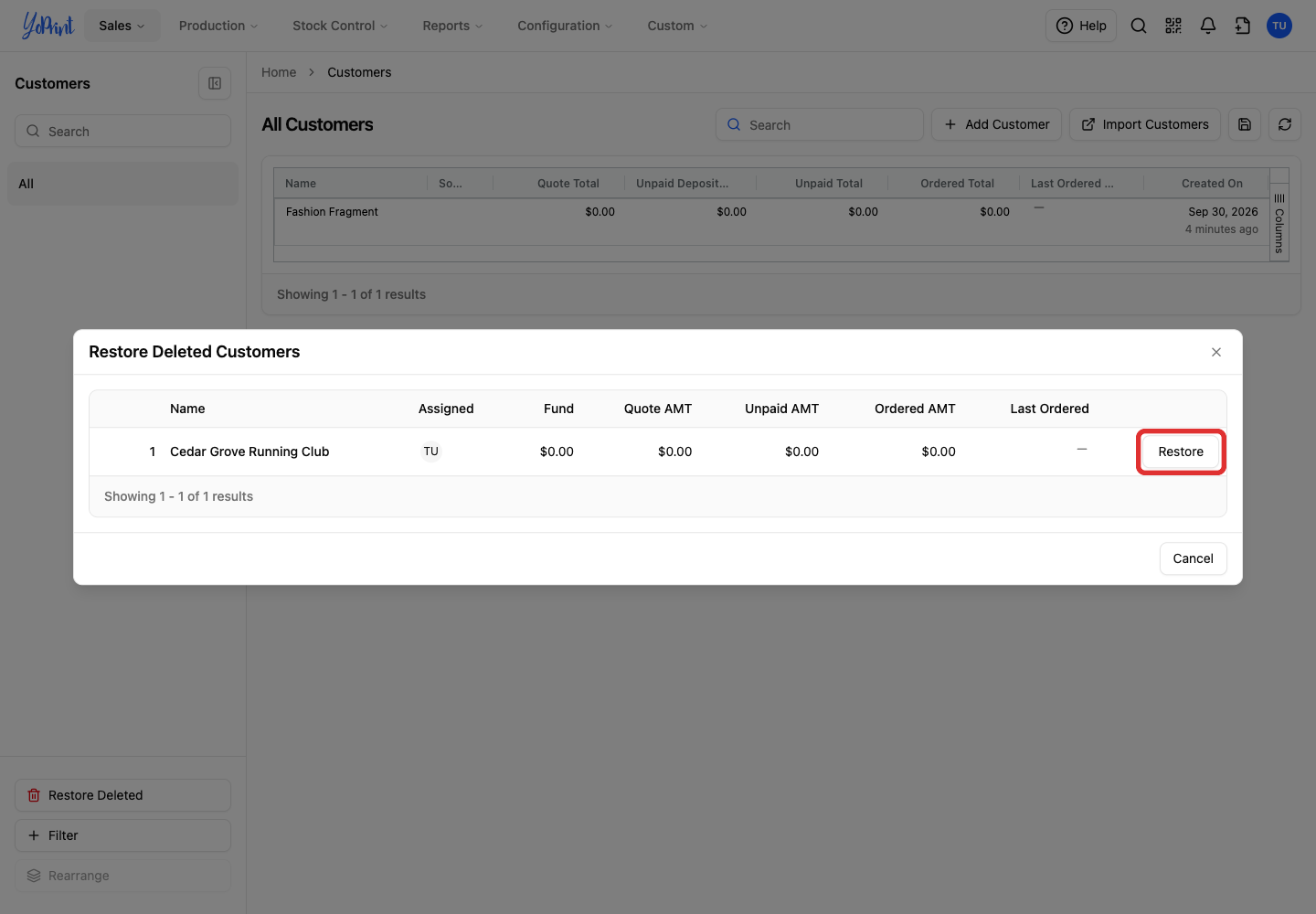
Task: Open the Reports menu
Action: pyautogui.click(x=452, y=26)
